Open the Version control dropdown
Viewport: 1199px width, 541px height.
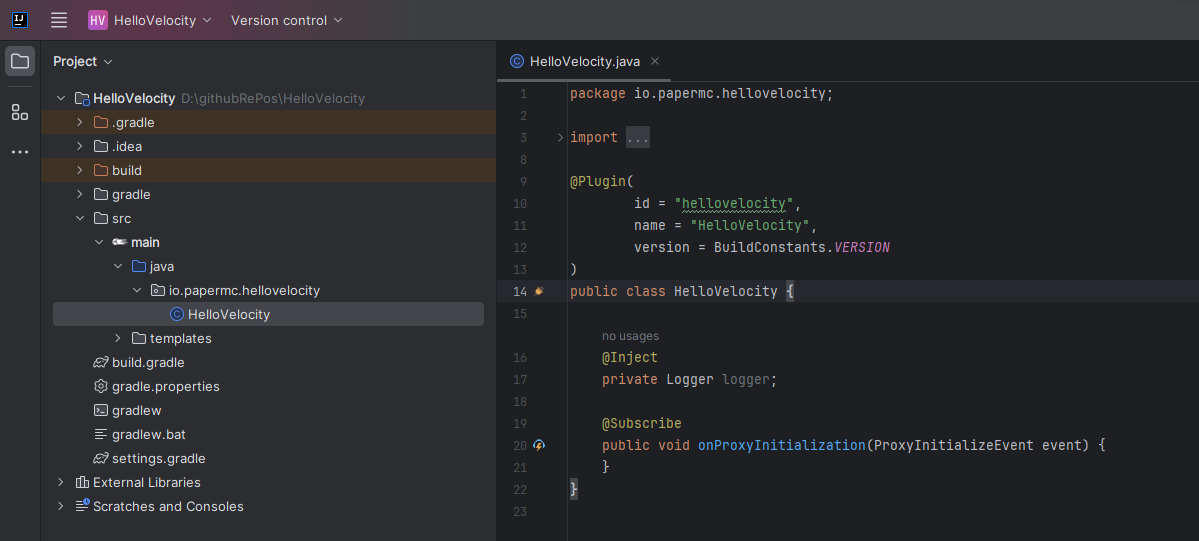[286, 20]
